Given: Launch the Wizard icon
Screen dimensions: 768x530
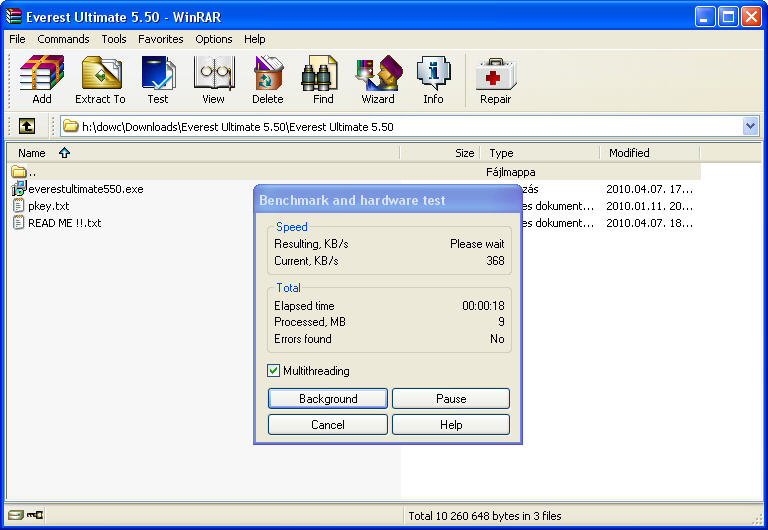Looking at the screenshot, I should click(379, 73).
